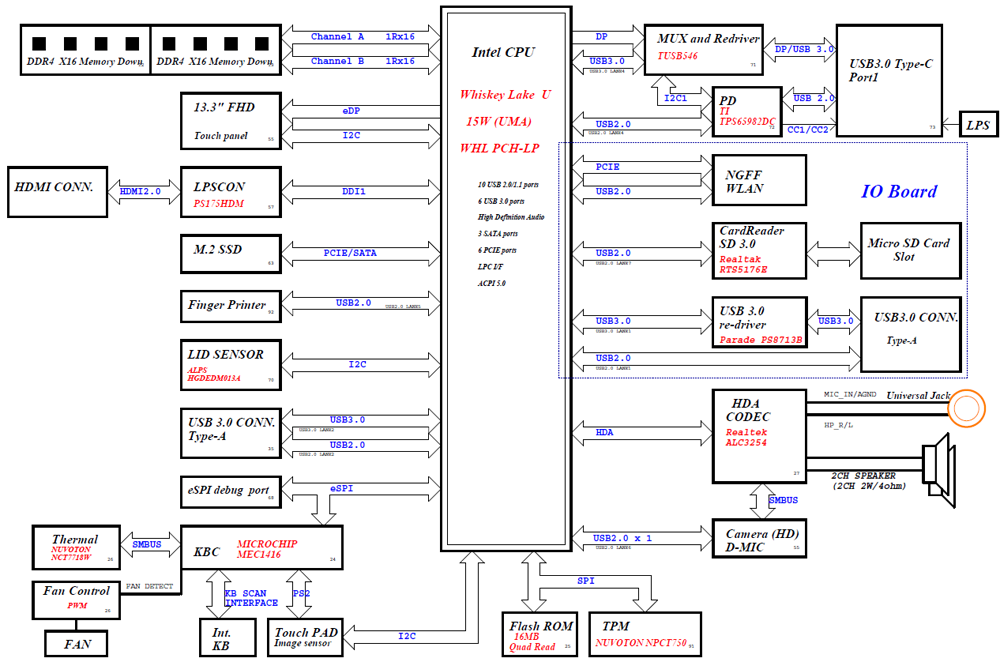This screenshot has height=662, width=1000.
Task: Click the 'MICROCHIP MEC1416' text
Action: coord(267,549)
